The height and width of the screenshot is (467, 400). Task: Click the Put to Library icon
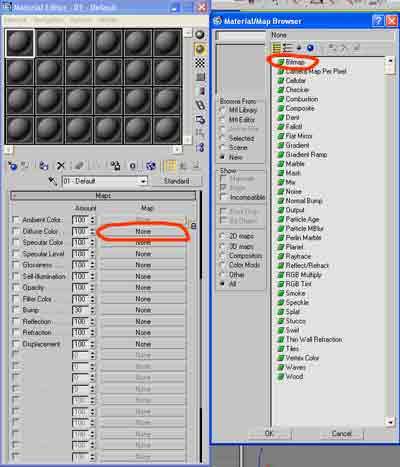pos(115,166)
